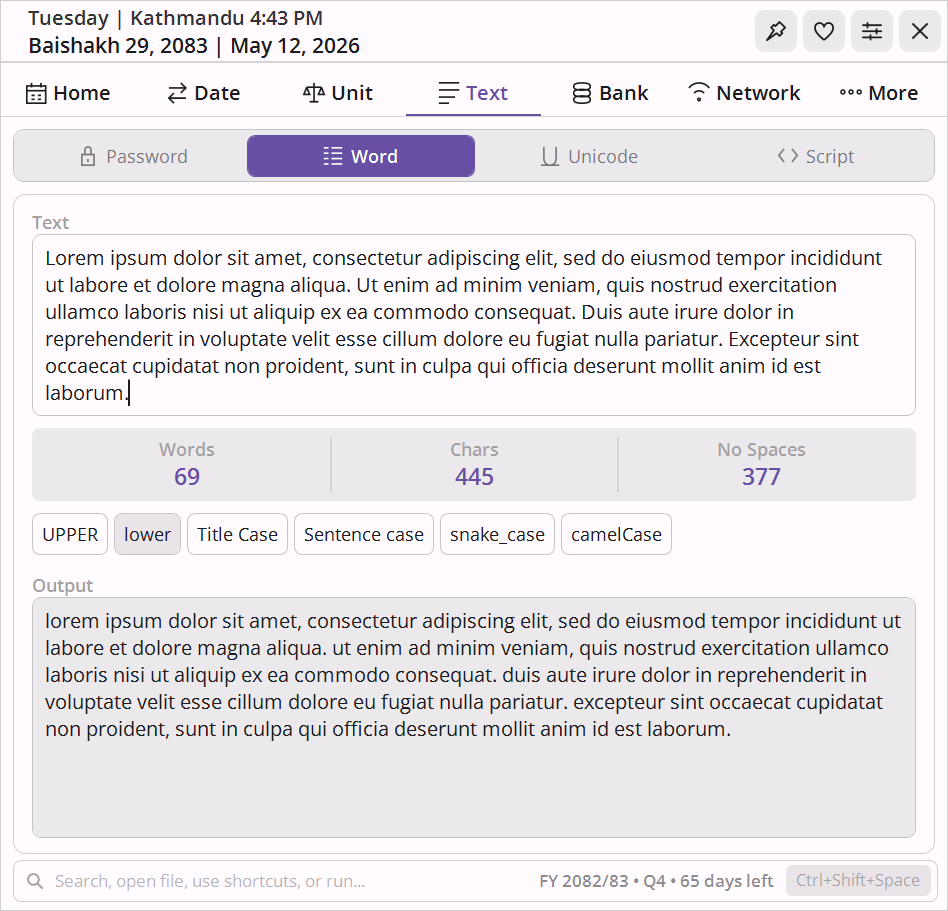948x911 pixels.
Task: Click inside the Lorem ipsum text input
Action: pyautogui.click(x=474, y=325)
